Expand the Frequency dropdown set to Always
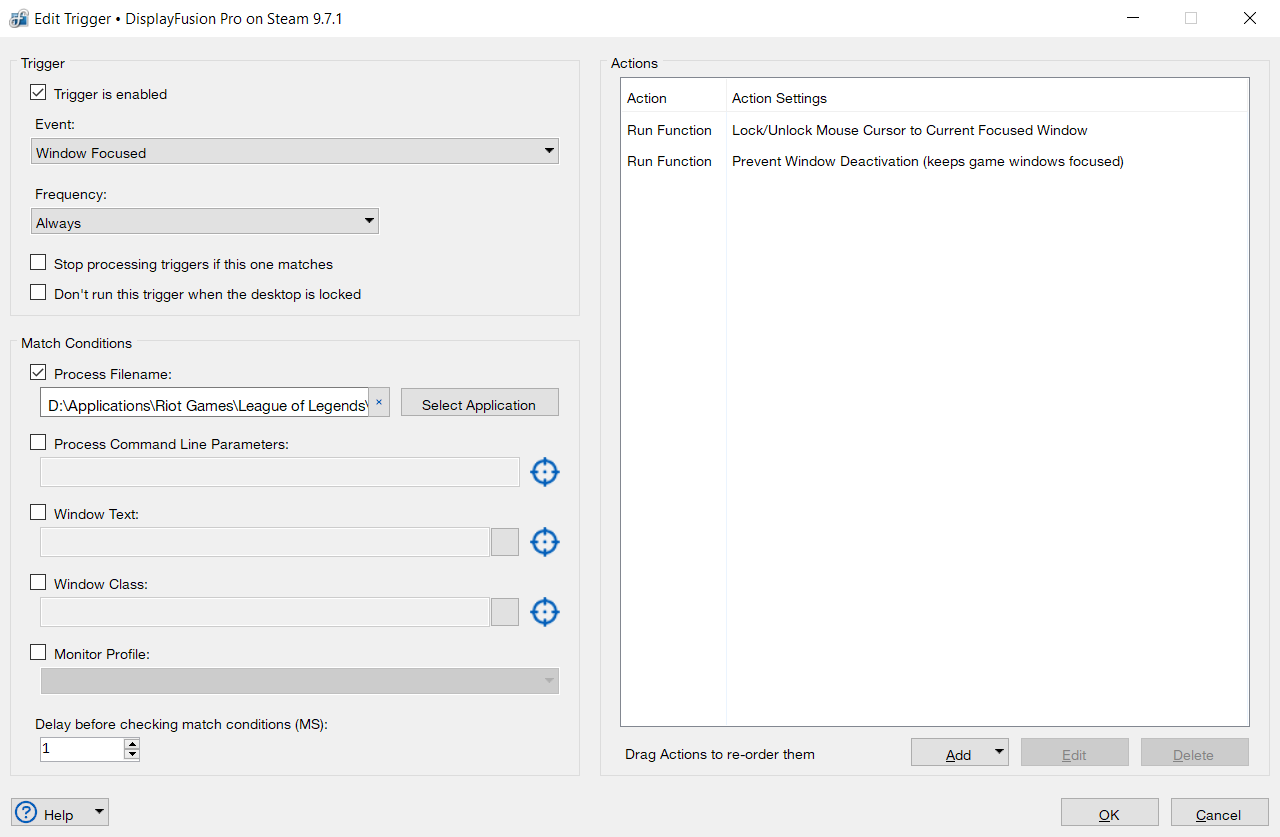This screenshot has height=837, width=1280. (204, 222)
